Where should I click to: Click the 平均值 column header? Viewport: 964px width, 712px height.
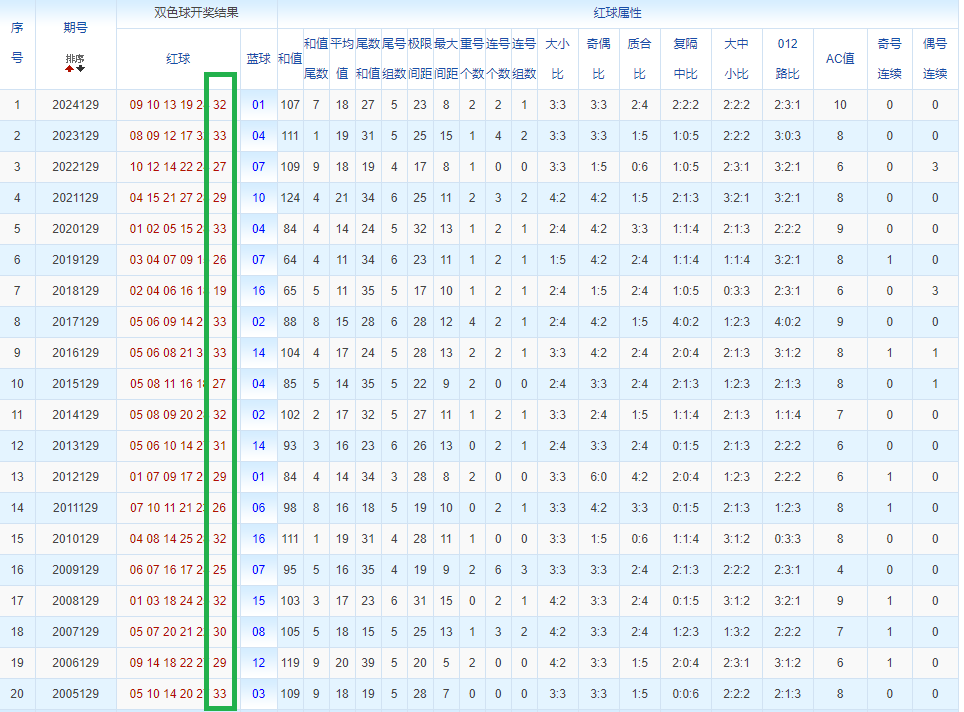pyautogui.click(x=342, y=59)
